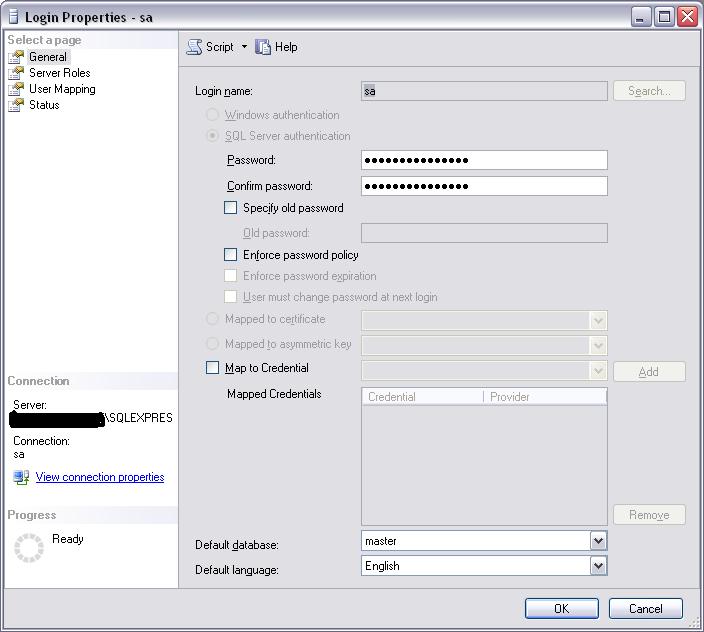704x632 pixels.
Task: Click the Remove credential button
Action: (649, 514)
